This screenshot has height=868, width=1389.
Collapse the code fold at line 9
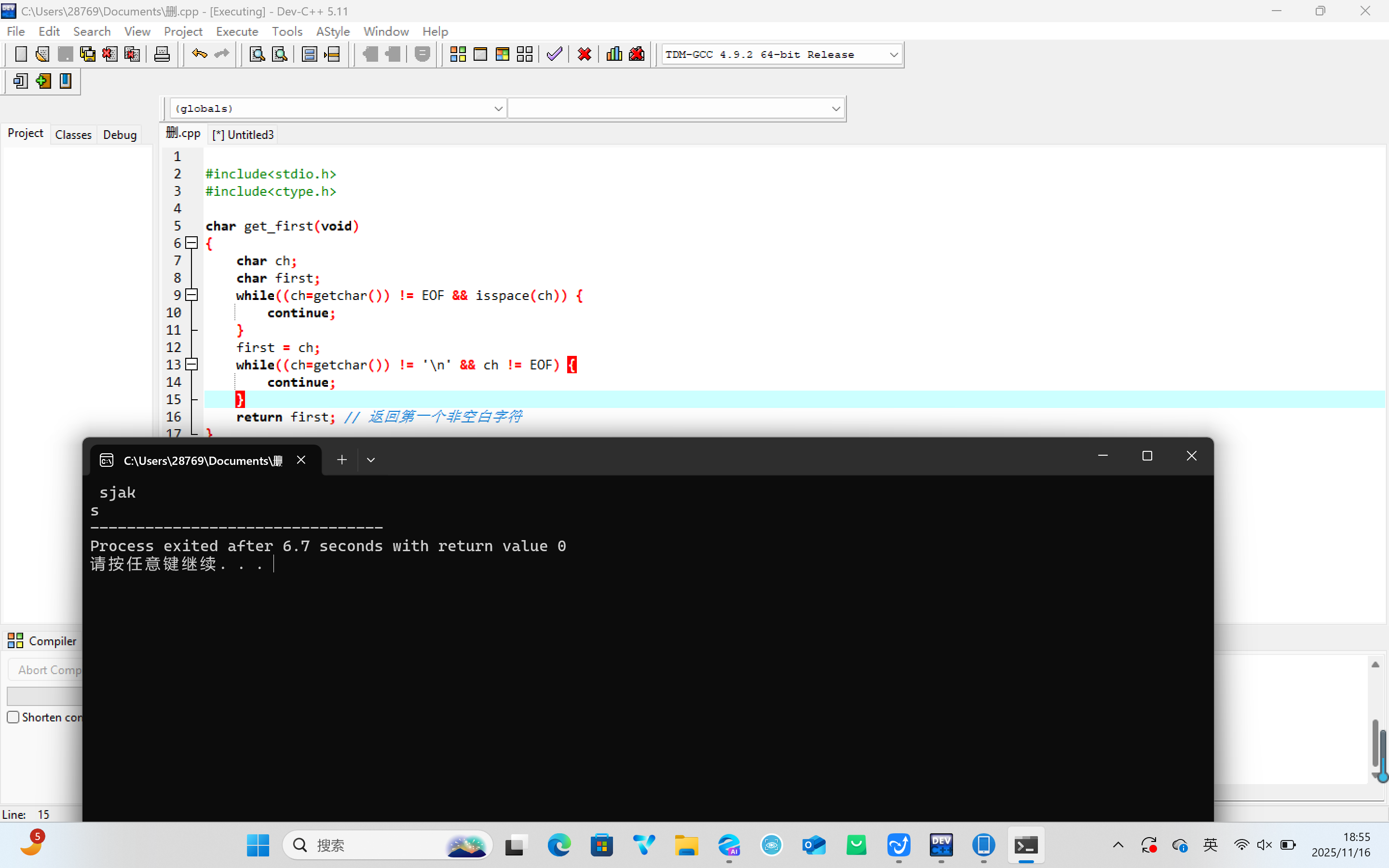pyautogui.click(x=191, y=295)
